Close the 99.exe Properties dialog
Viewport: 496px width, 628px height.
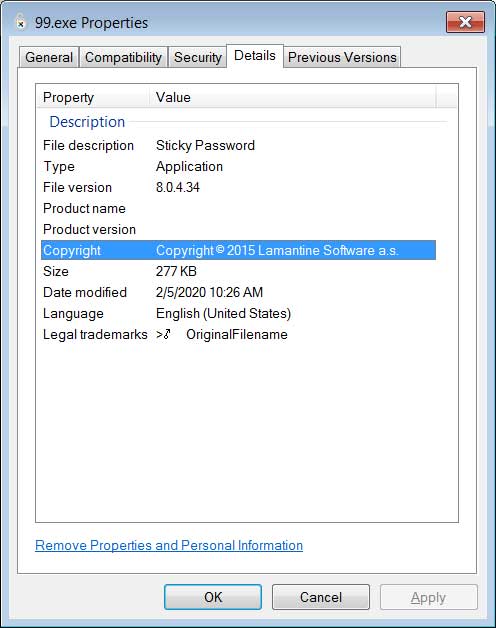[x=465, y=22]
